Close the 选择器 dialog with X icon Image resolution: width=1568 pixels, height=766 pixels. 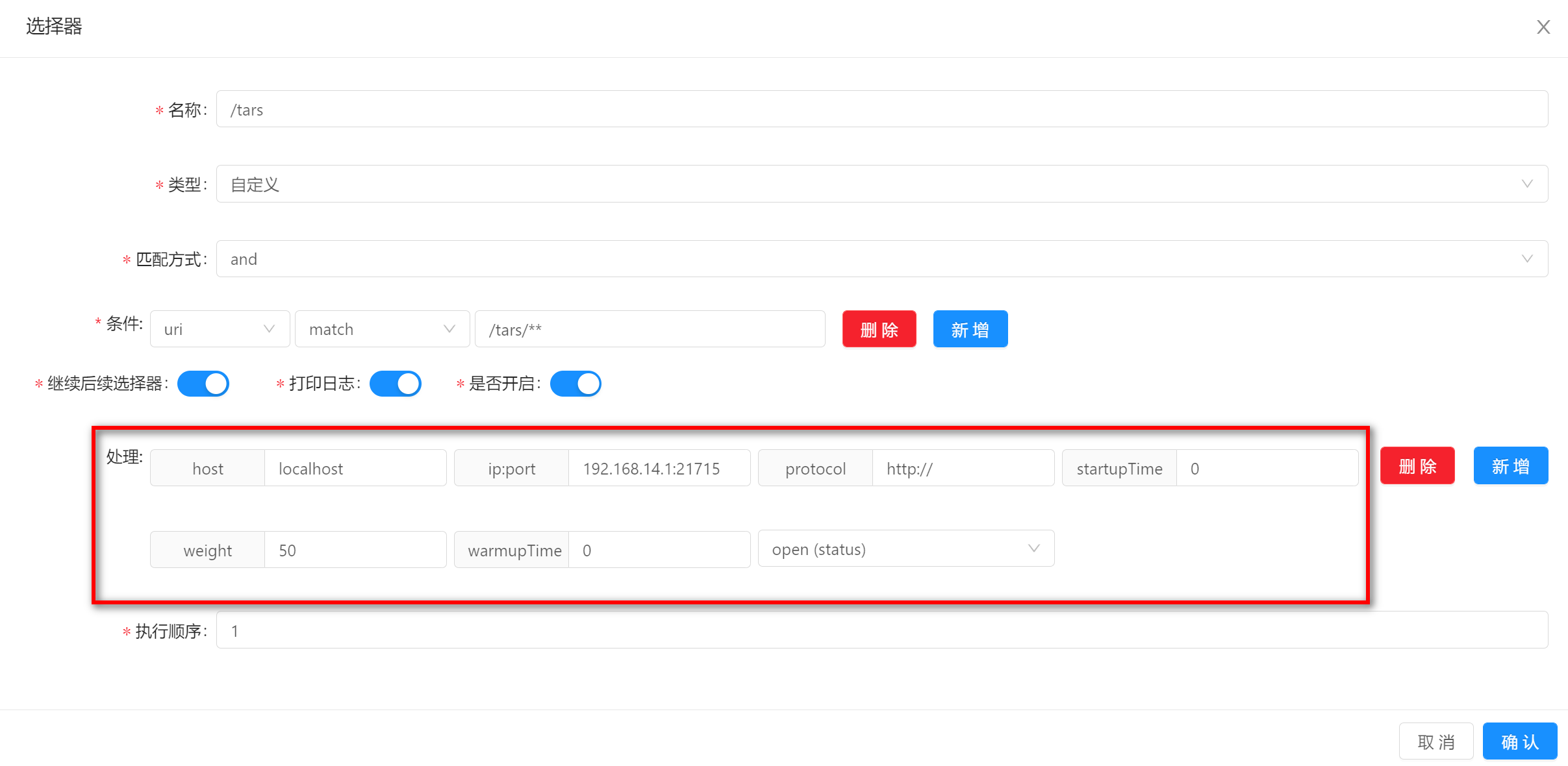(x=1543, y=27)
